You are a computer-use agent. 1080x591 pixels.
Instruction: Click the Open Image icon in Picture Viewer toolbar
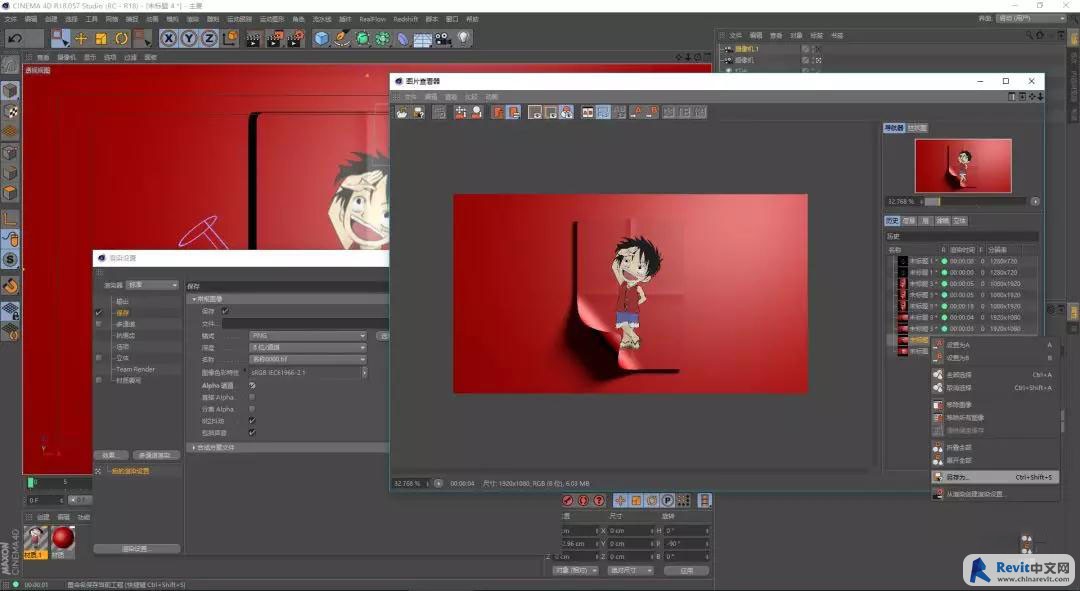point(402,112)
